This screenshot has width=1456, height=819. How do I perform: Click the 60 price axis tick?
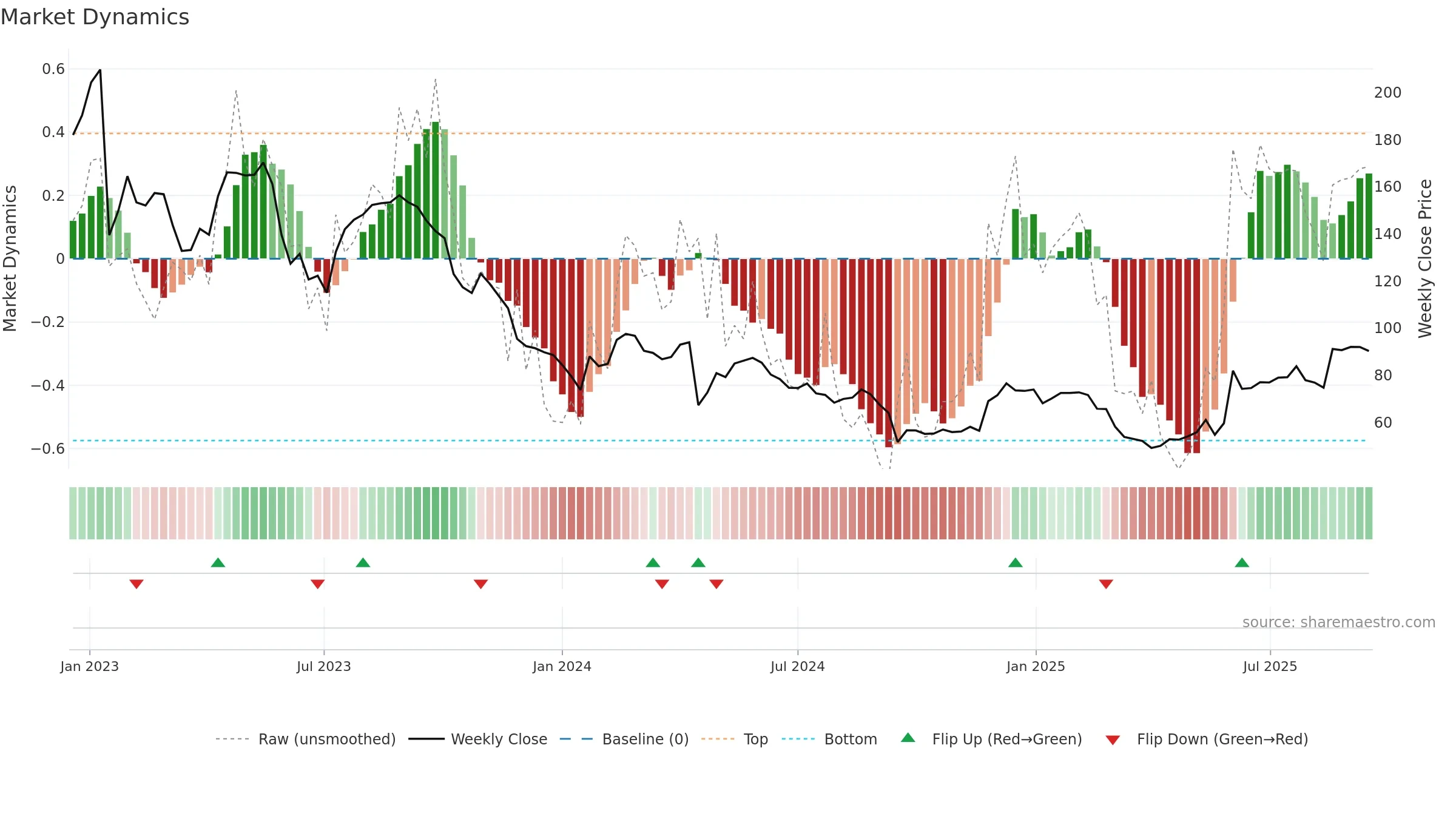[1383, 423]
